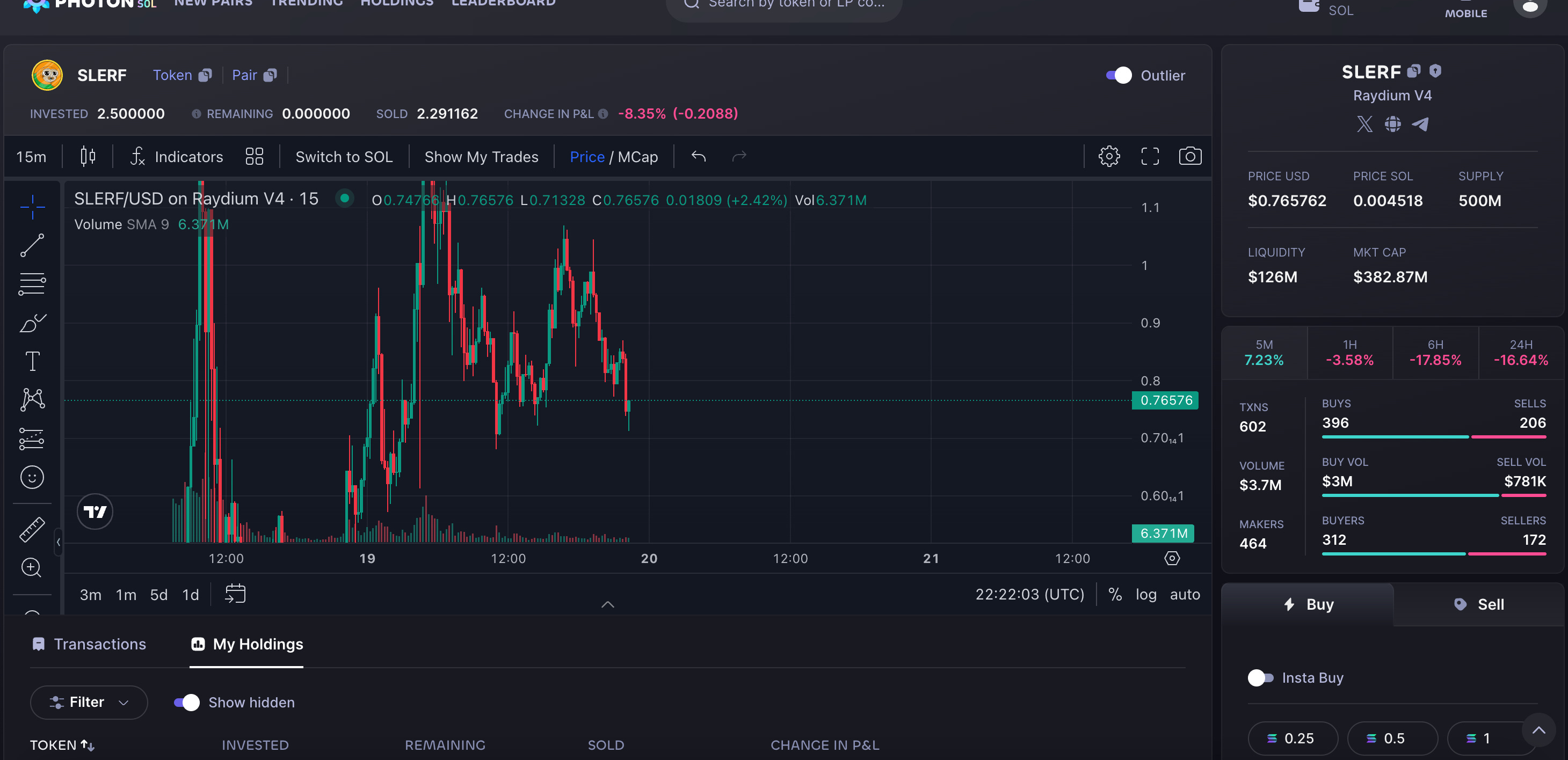Image resolution: width=1568 pixels, height=760 pixels.
Task: Choose the 0.25 SOL buy amount
Action: [x=1293, y=738]
